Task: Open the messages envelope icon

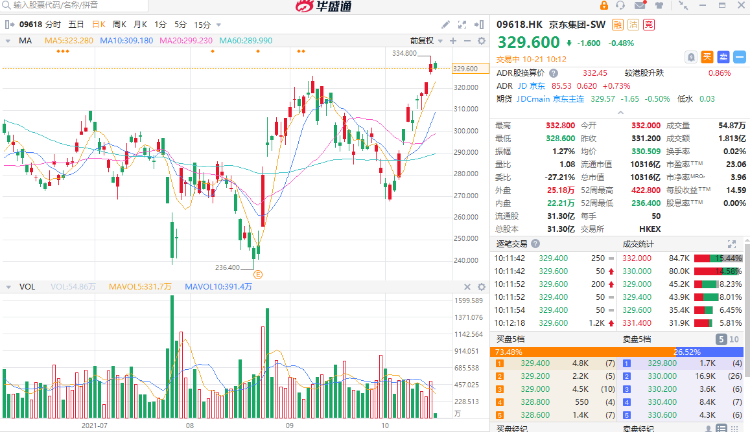Action: (x=640, y=5)
